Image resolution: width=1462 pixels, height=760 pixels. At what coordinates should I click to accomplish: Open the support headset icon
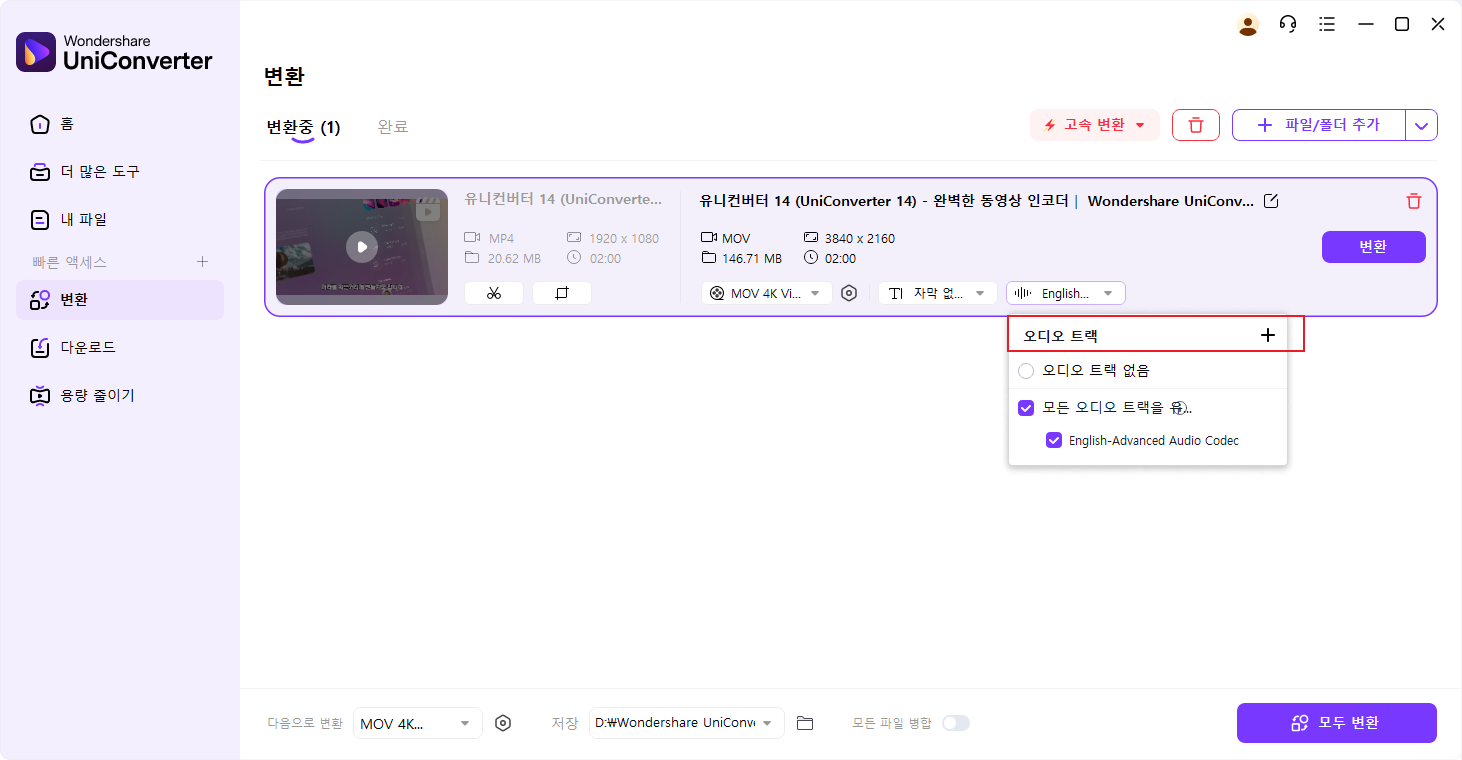click(1288, 25)
